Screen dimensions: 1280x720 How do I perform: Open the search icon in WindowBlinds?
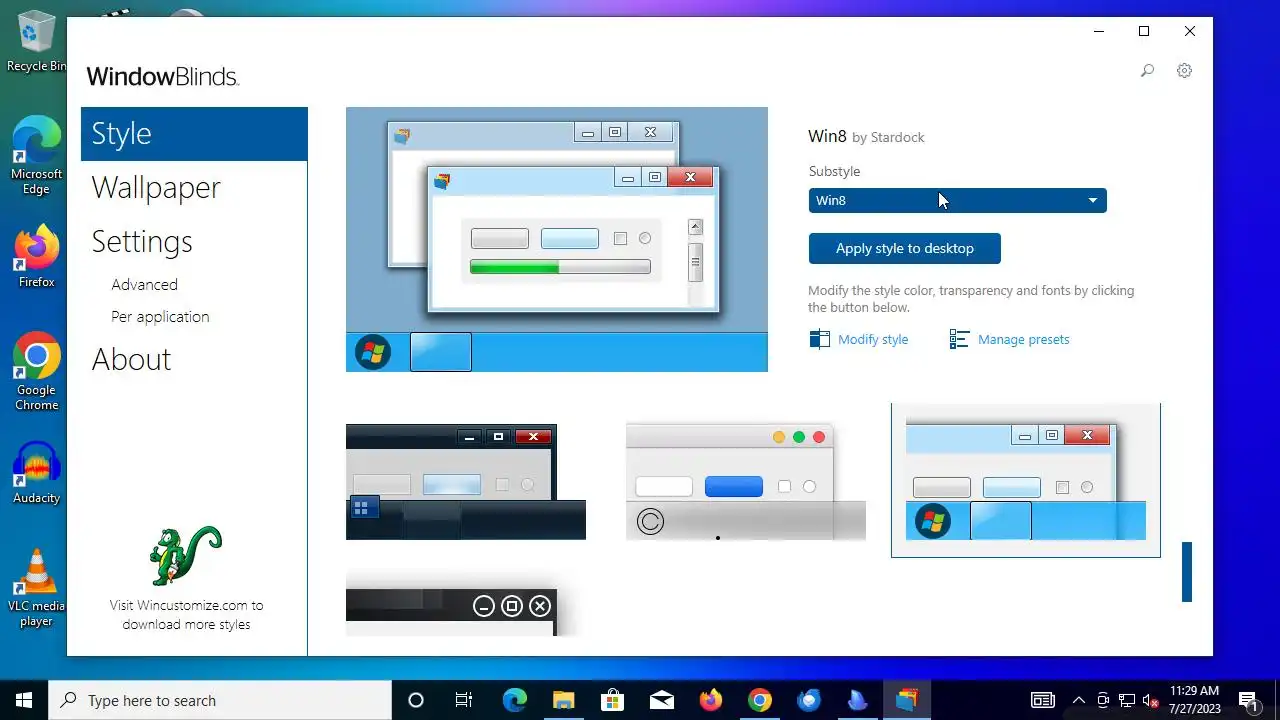(x=1147, y=71)
